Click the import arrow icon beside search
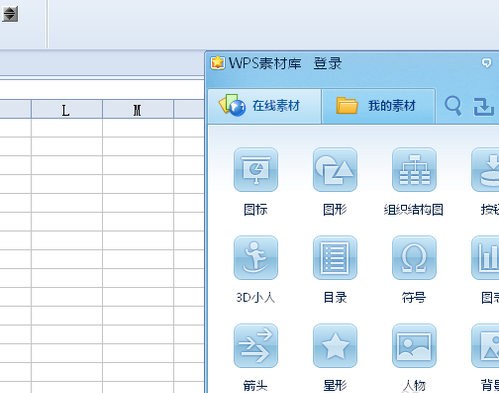Screen dimensions: 499x393 click(484, 107)
